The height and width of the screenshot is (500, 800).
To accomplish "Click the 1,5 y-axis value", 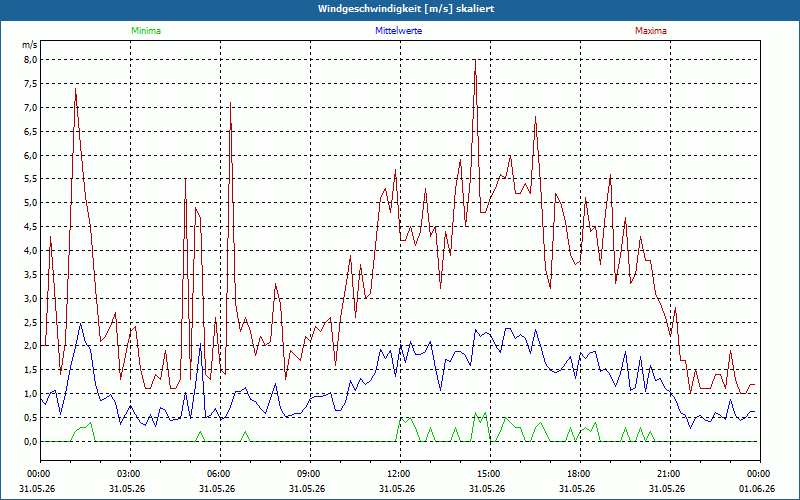I will tap(30, 370).
